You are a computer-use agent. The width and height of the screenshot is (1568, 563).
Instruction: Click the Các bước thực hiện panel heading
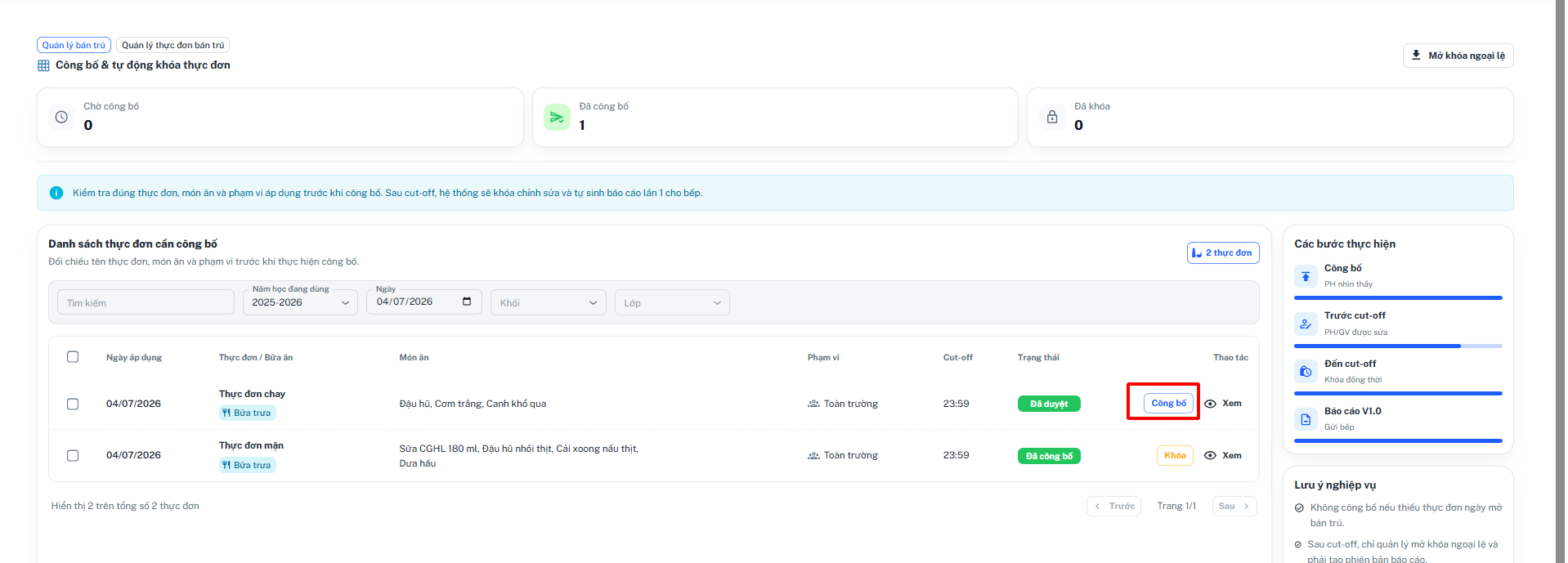[1345, 244]
